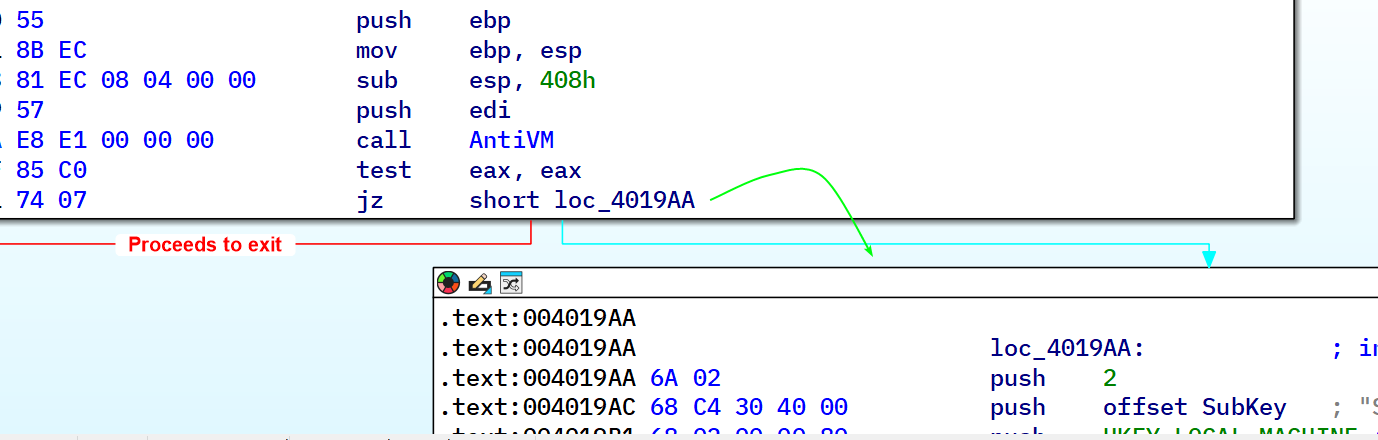Click the pencil edit node icon
Viewport: 1378px width, 440px height.
(x=480, y=283)
